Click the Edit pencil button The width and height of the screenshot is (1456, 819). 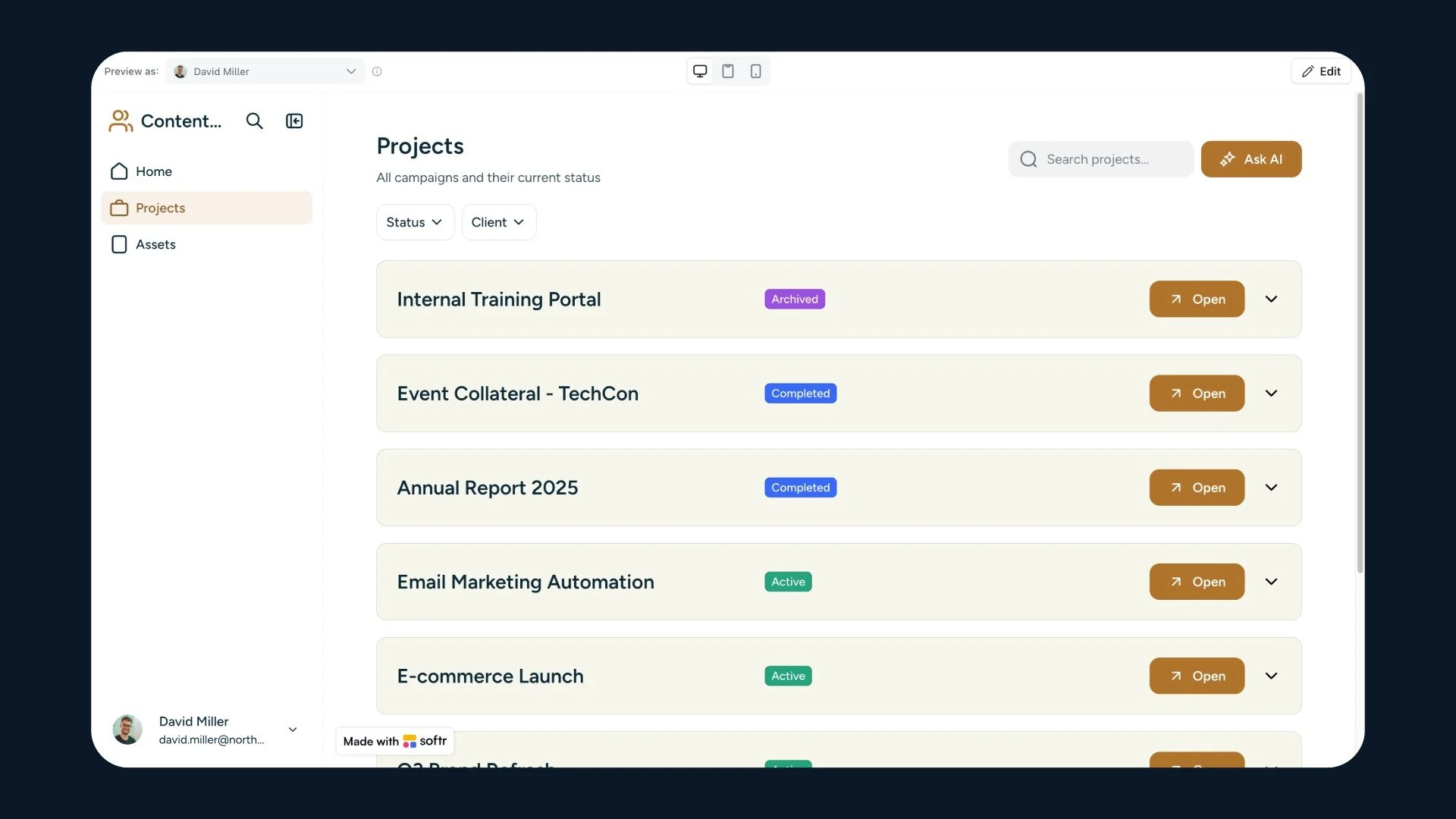point(1320,71)
